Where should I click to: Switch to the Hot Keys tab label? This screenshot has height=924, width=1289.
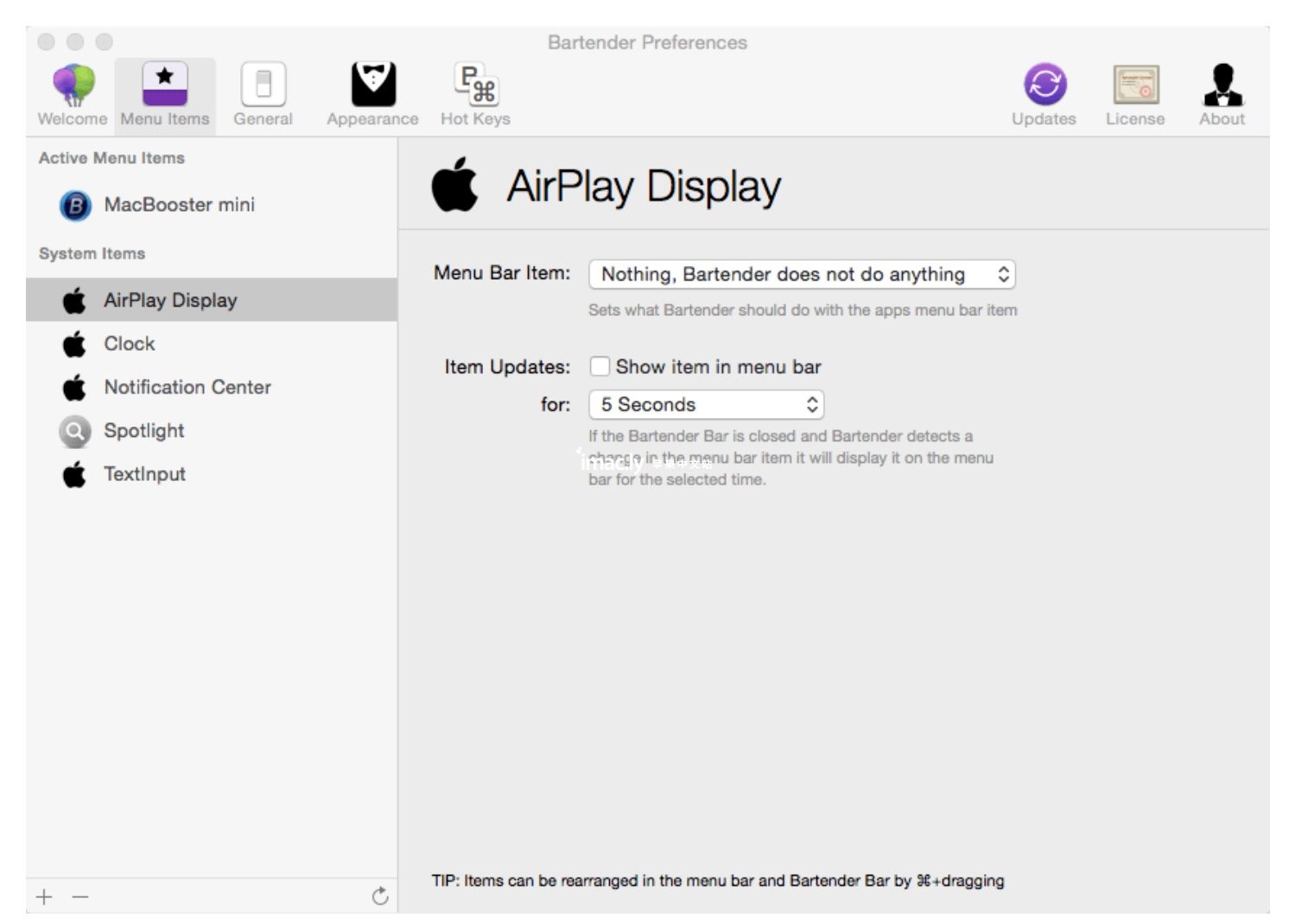[475, 119]
